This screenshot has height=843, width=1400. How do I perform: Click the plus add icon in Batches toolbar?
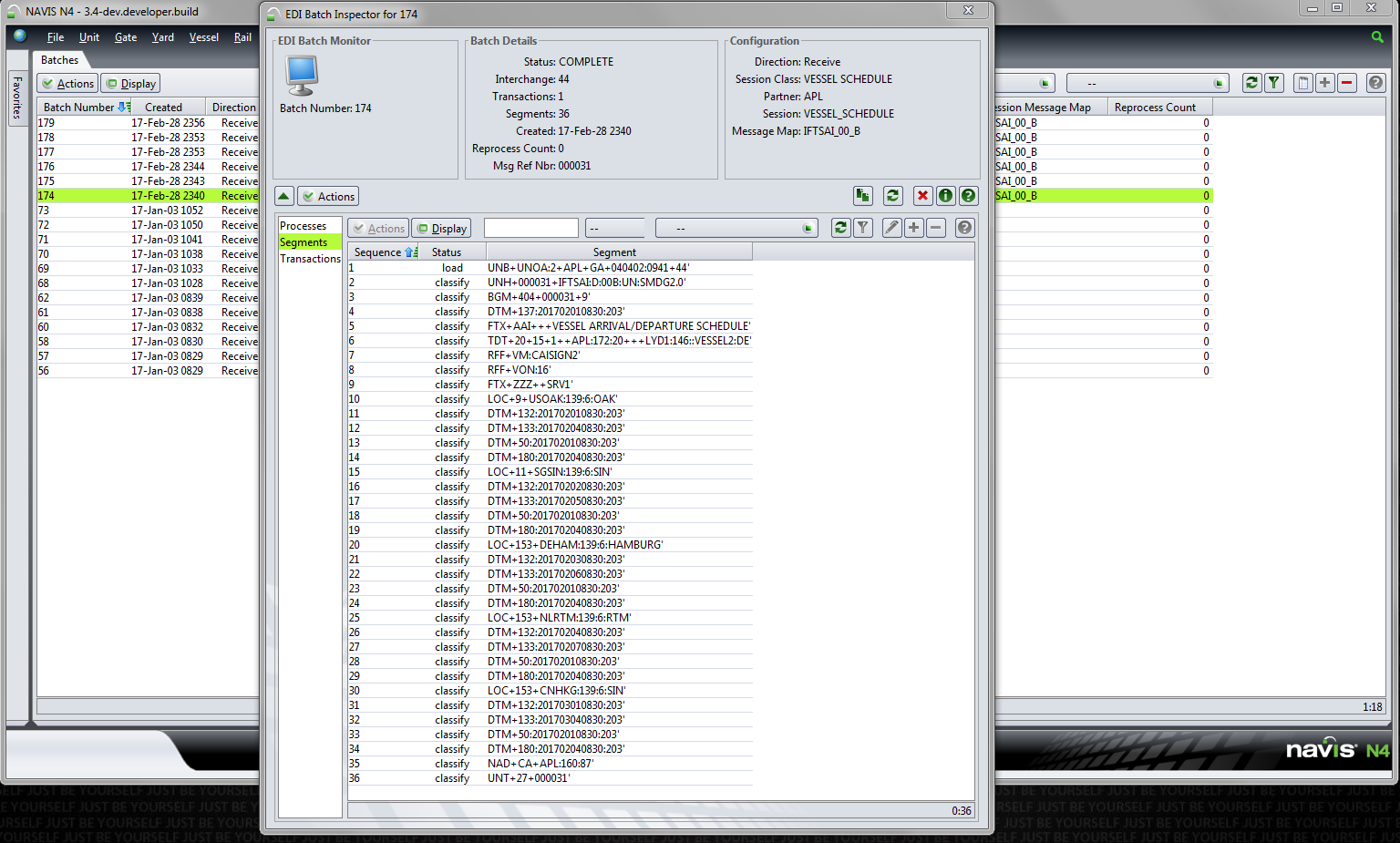click(x=1325, y=83)
